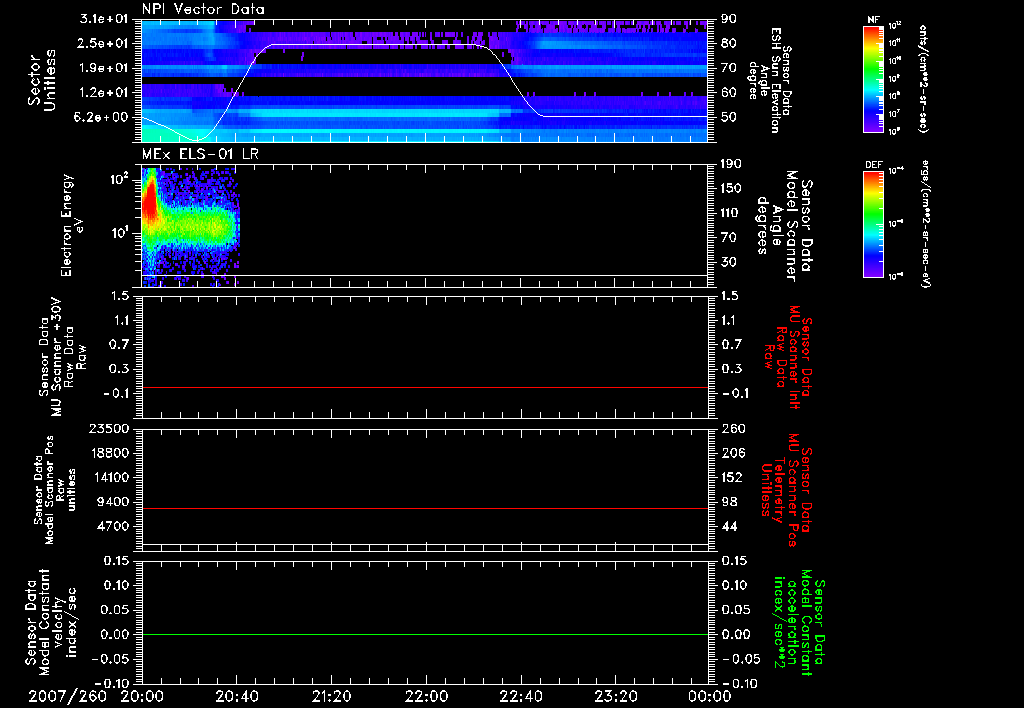Click the red line in the MU Scanner +30V panel
Viewport: 1024px width, 708px height.
[425, 387]
